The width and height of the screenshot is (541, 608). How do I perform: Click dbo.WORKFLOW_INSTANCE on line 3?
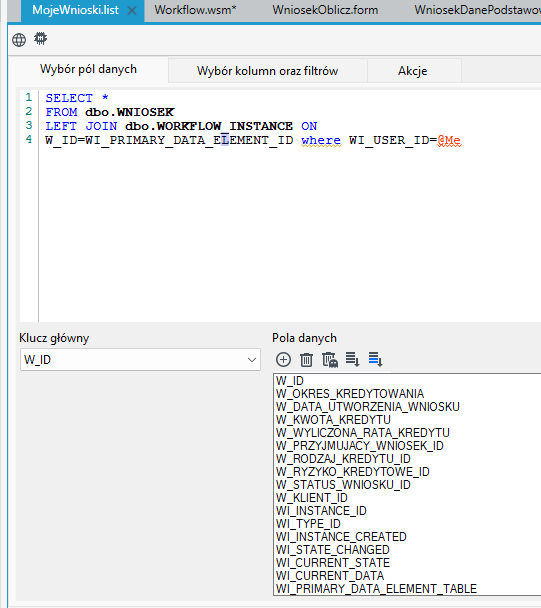pos(209,126)
